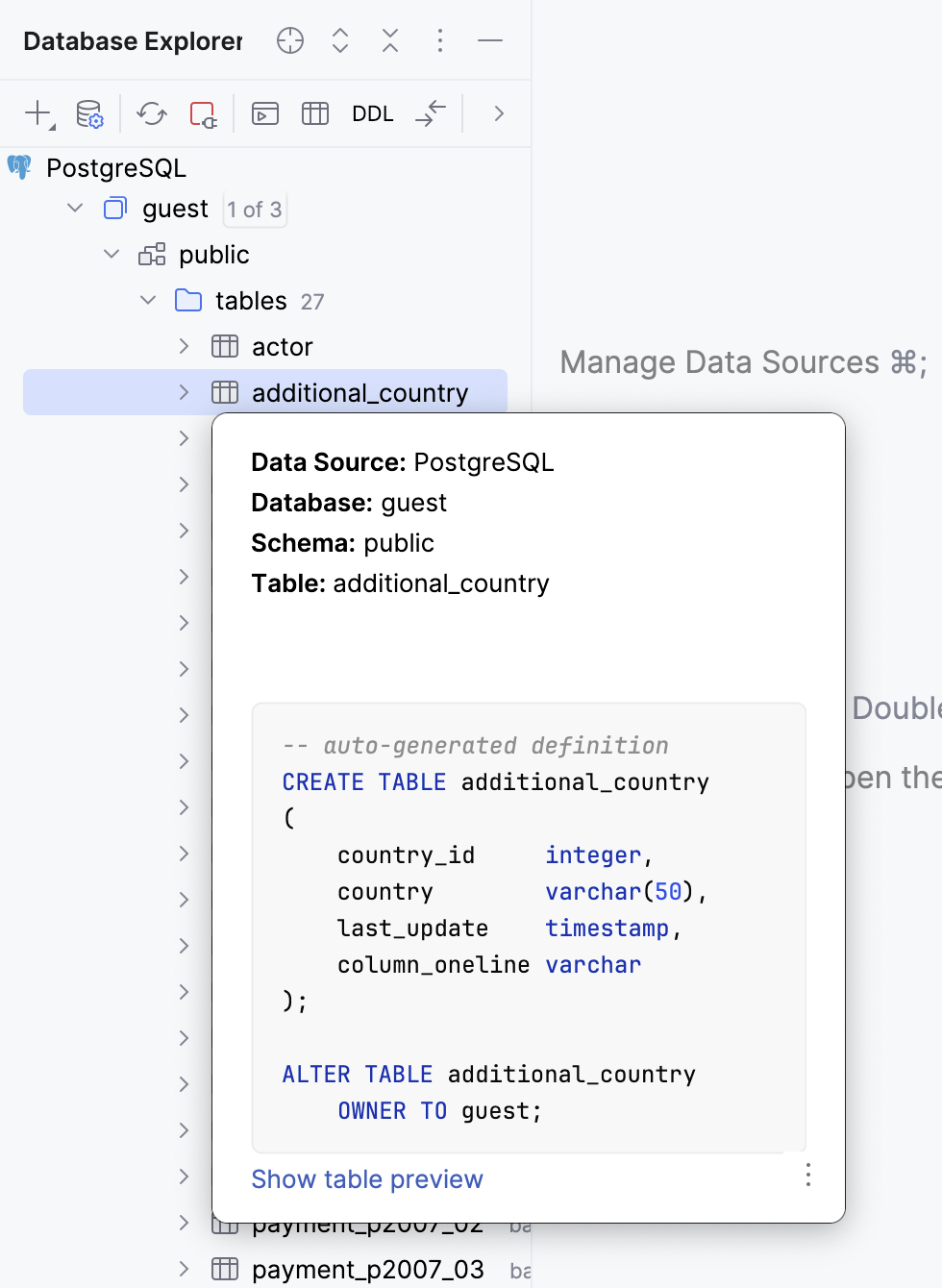Expand the actor table node

click(x=184, y=346)
